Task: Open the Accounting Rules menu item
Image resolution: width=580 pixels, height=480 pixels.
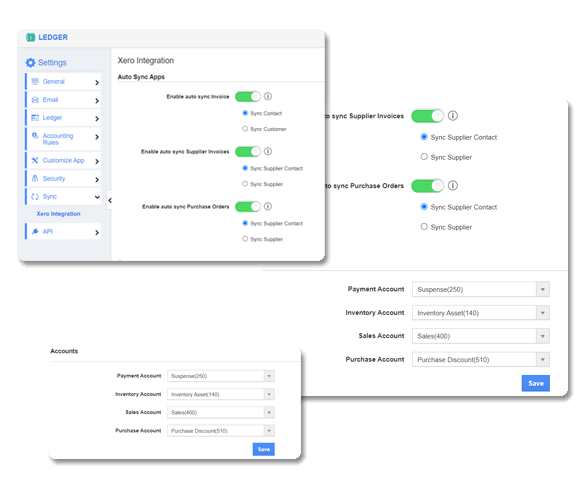Action: (x=63, y=139)
